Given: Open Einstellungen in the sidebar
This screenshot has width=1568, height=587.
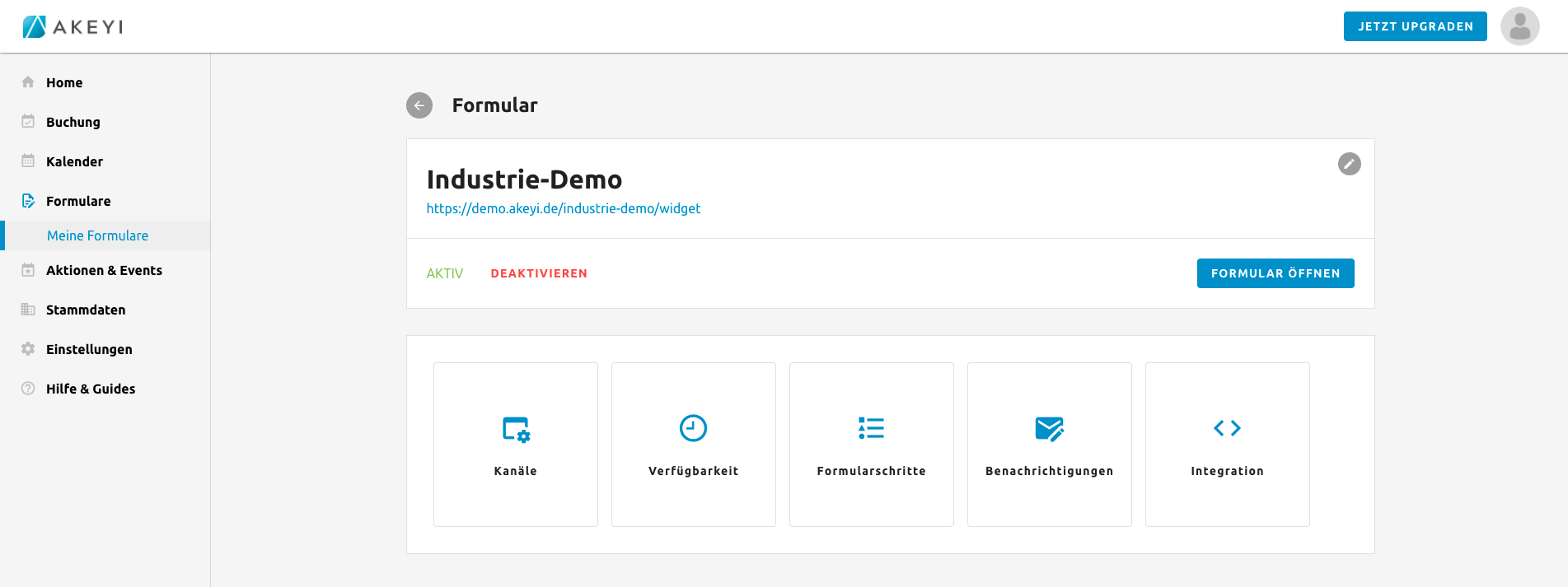Looking at the screenshot, I should point(89,349).
